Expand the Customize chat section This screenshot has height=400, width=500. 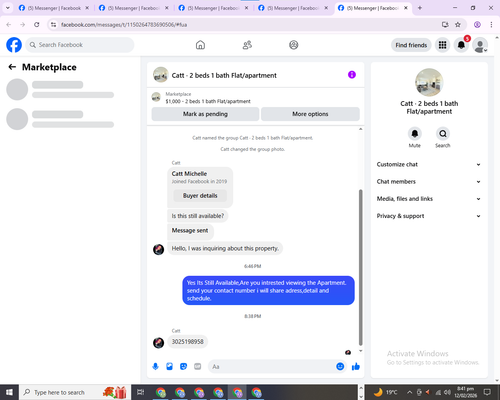point(429,164)
